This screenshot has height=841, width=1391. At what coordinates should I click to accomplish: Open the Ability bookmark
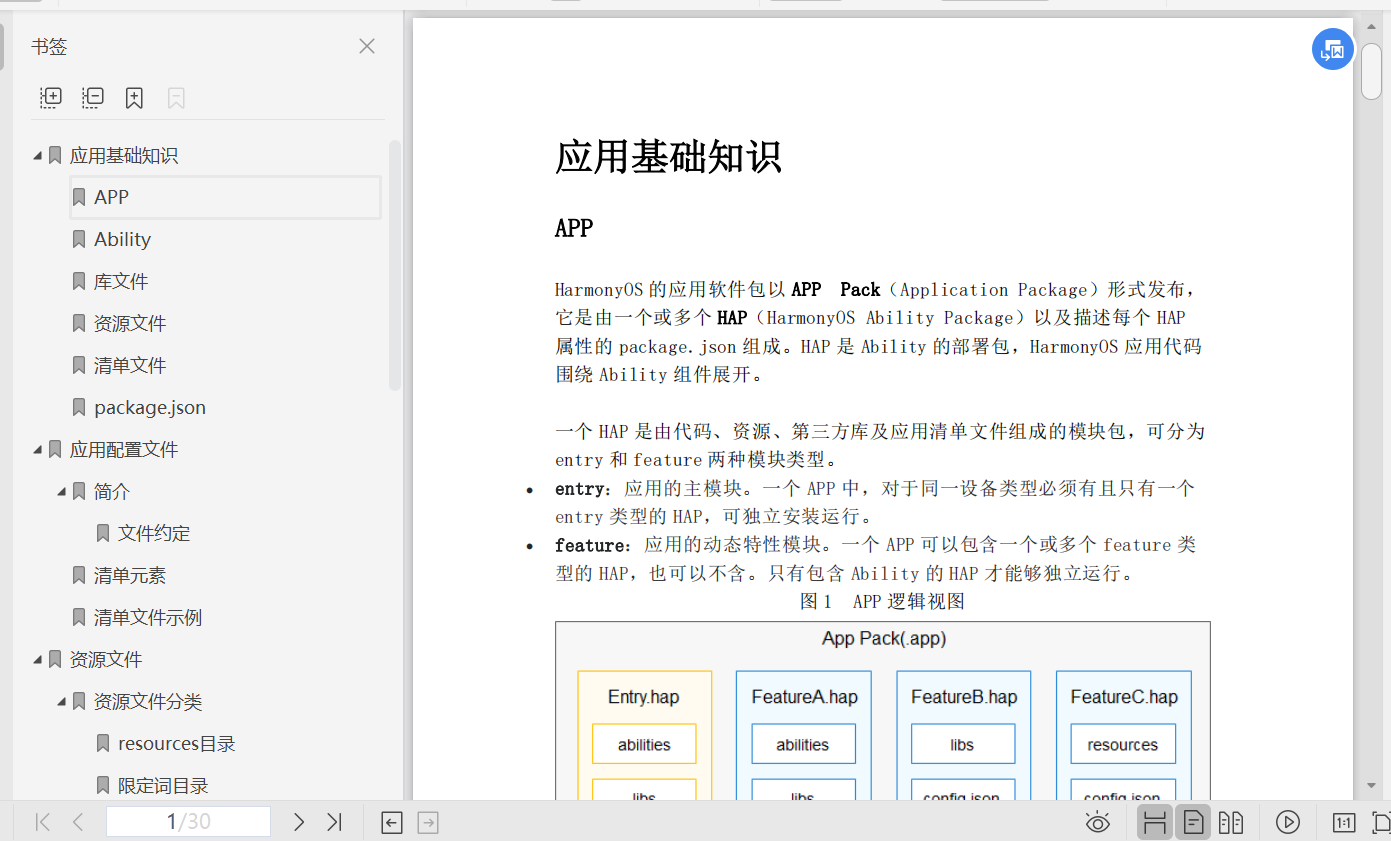(122, 239)
